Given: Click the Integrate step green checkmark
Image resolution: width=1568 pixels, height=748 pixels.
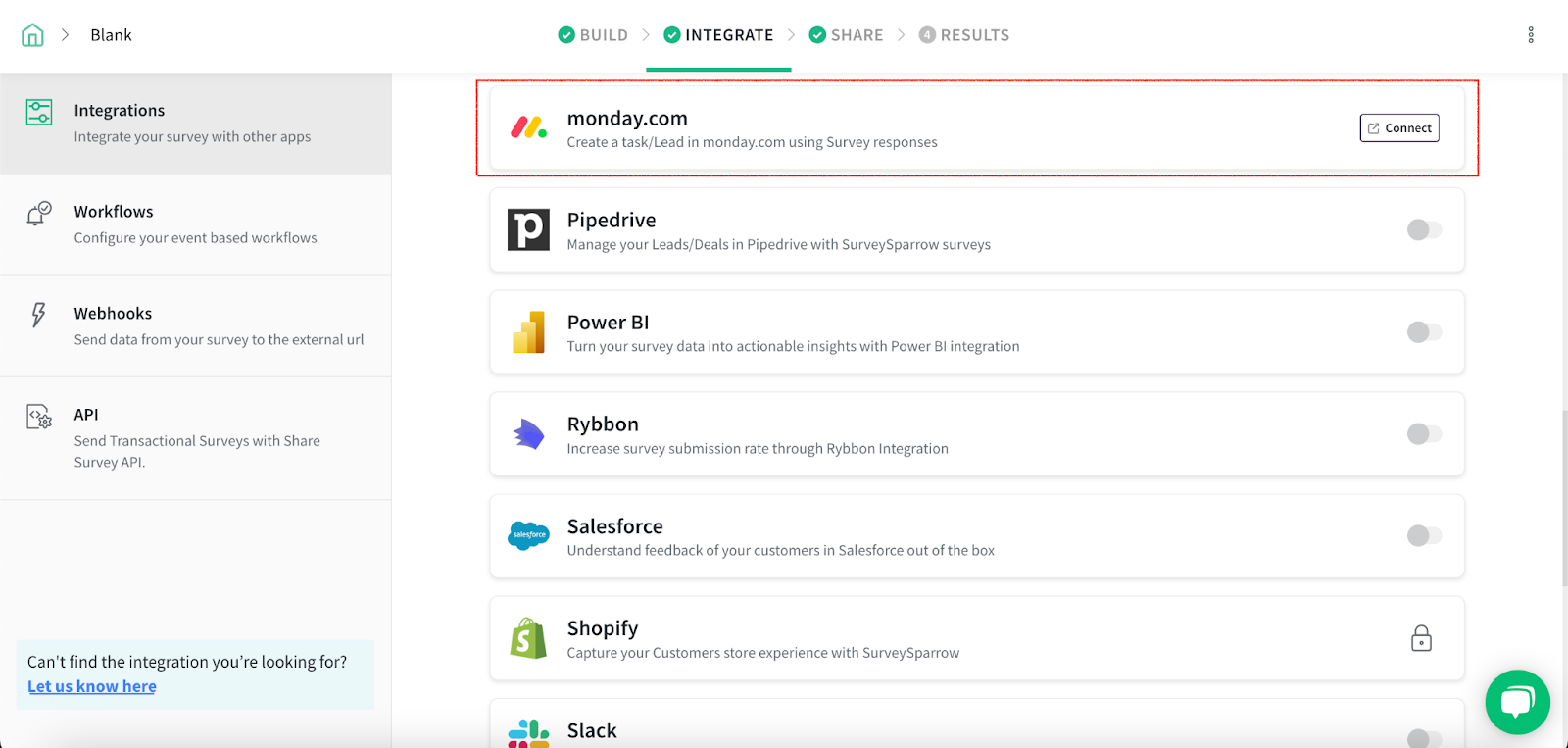Looking at the screenshot, I should pyautogui.click(x=672, y=35).
